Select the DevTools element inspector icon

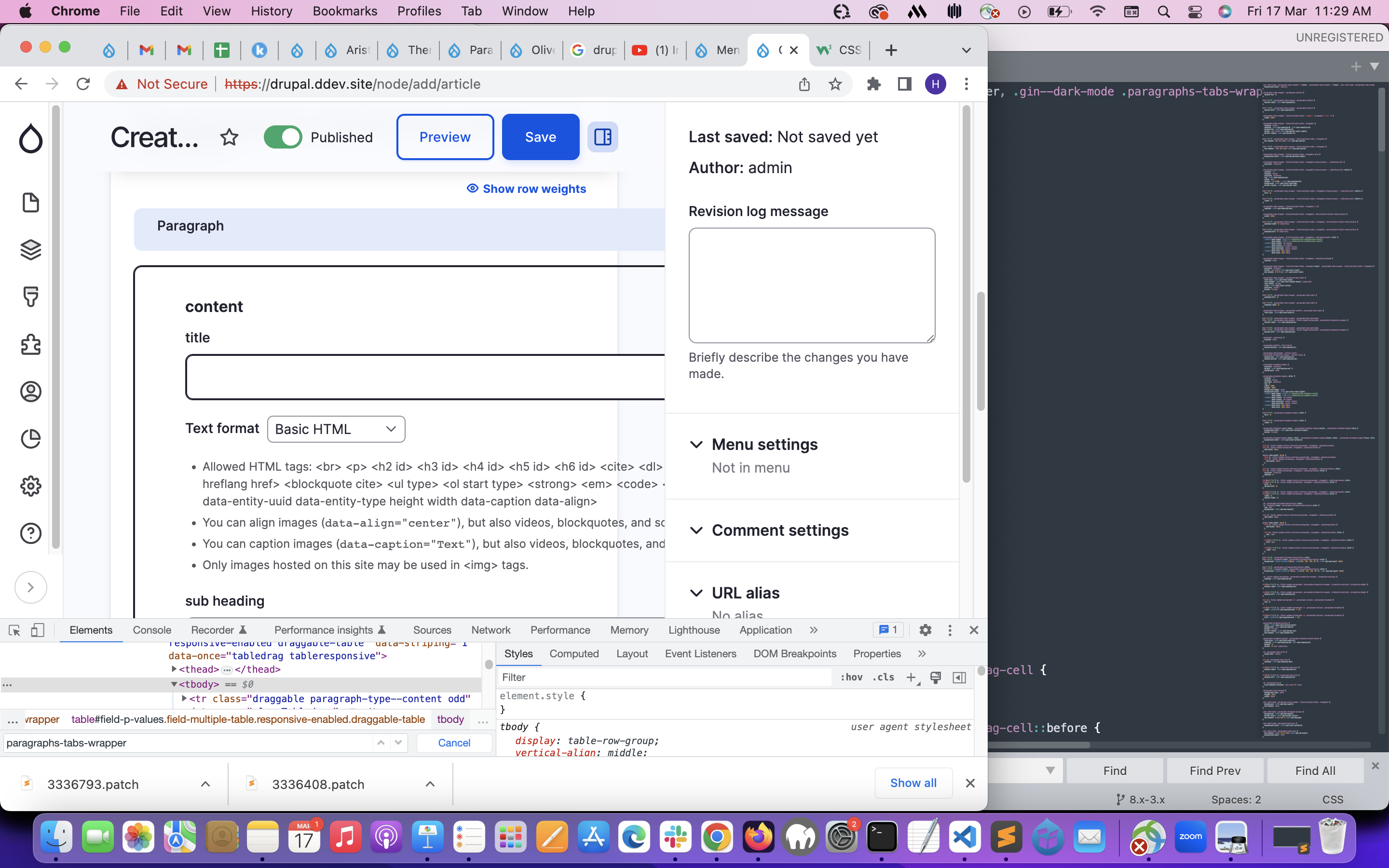(x=14, y=630)
